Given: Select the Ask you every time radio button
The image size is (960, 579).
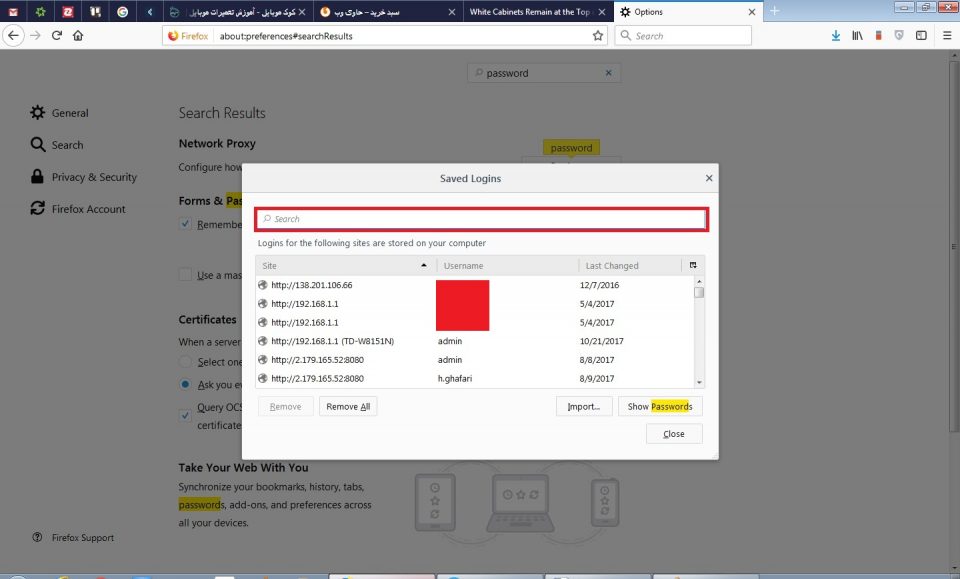Looking at the screenshot, I should pos(185,384).
